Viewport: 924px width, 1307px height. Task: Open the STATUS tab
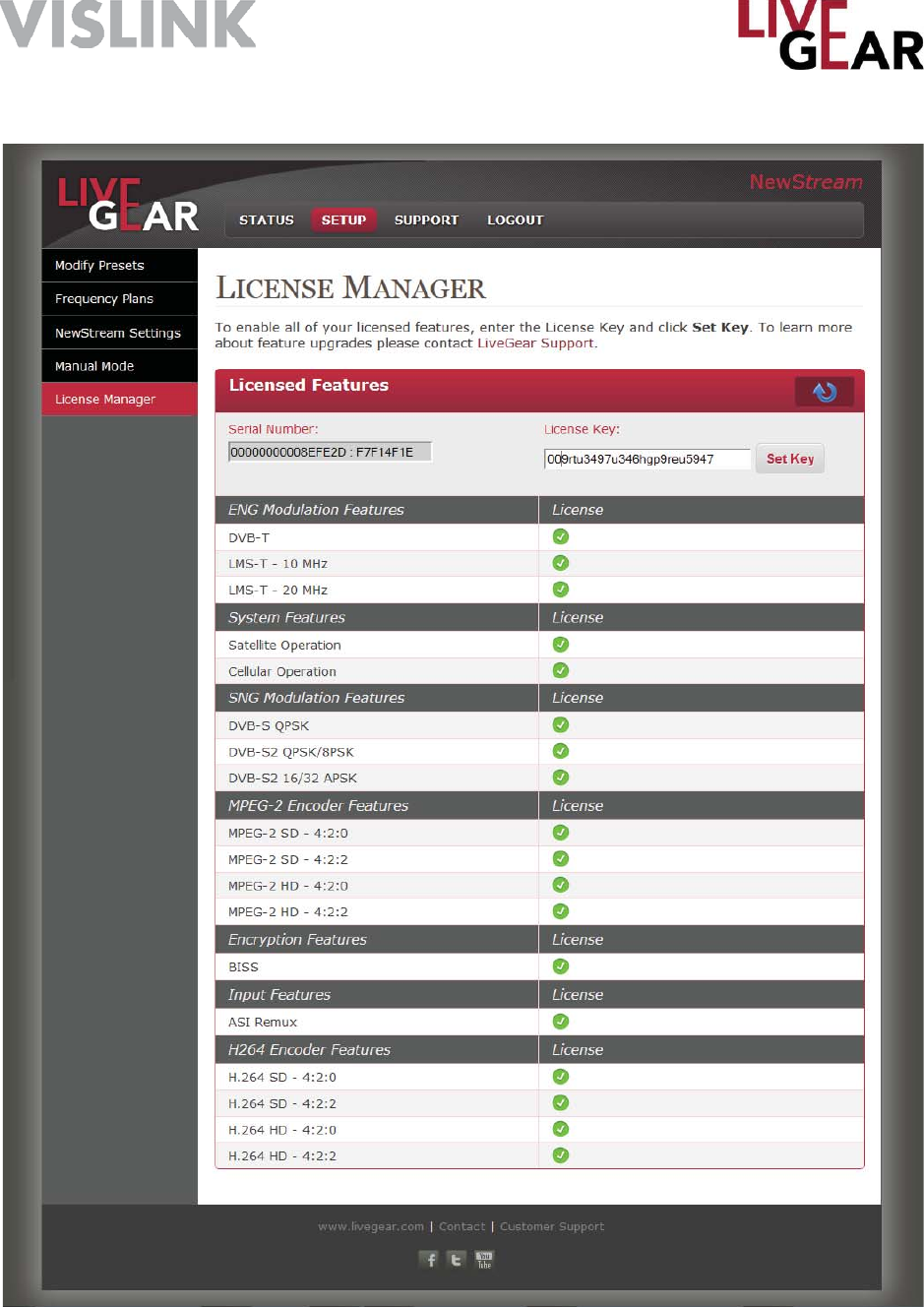tap(267, 220)
